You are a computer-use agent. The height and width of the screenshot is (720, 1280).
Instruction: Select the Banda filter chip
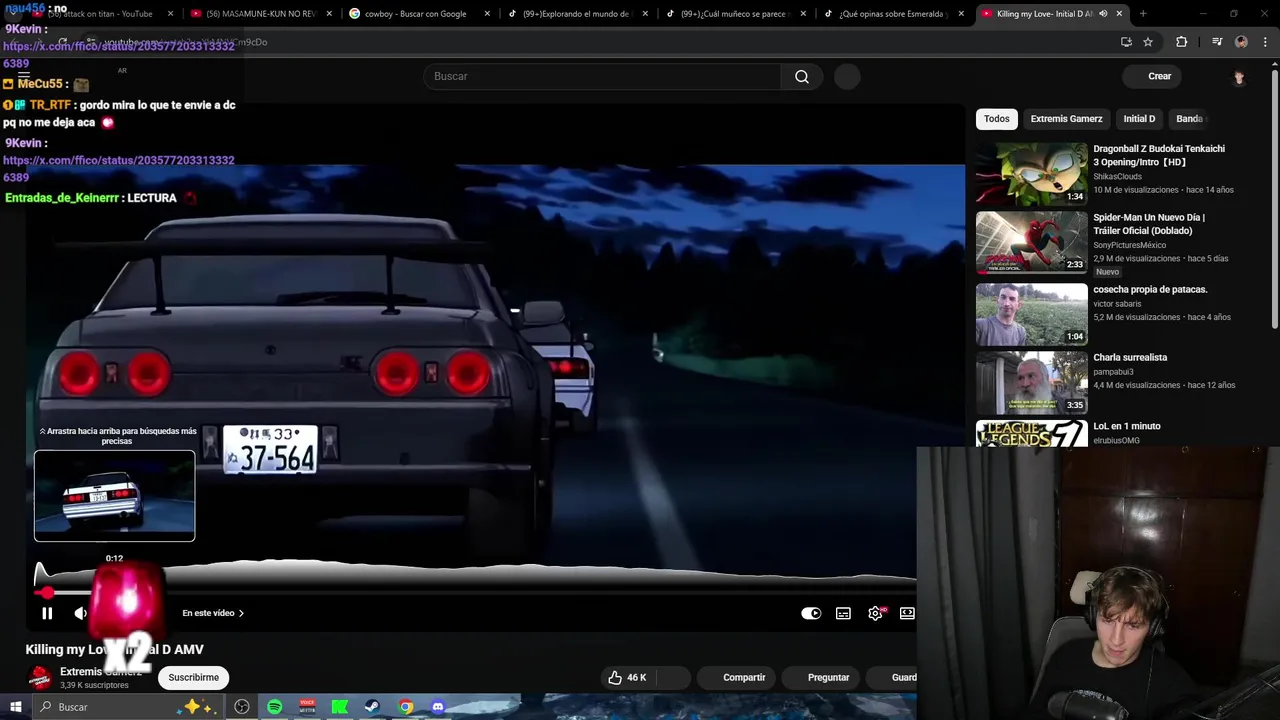1189,118
